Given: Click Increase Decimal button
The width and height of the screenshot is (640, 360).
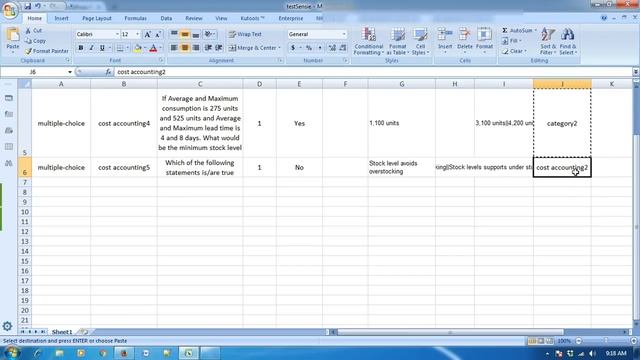Looking at the screenshot, I should pos(332,48).
